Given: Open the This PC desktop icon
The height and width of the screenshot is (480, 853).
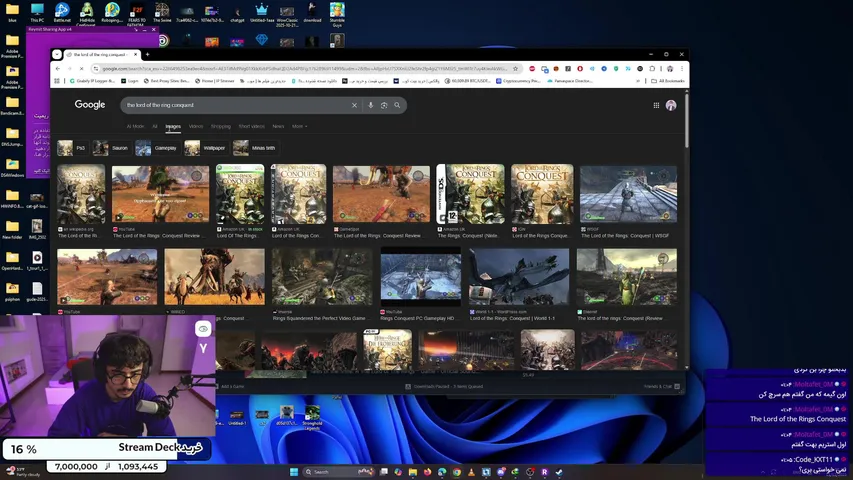Looking at the screenshot, I should (37, 13).
